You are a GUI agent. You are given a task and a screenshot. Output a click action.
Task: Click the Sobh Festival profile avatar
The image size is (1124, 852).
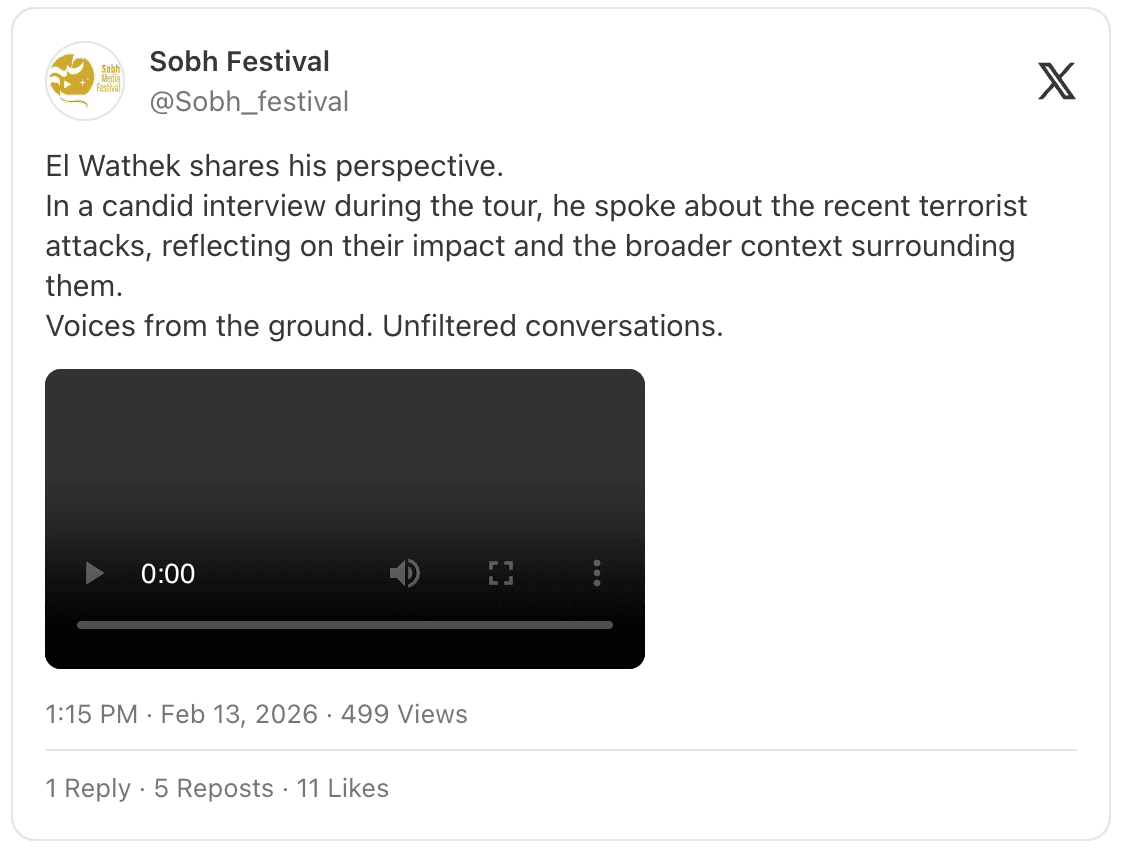(85, 81)
